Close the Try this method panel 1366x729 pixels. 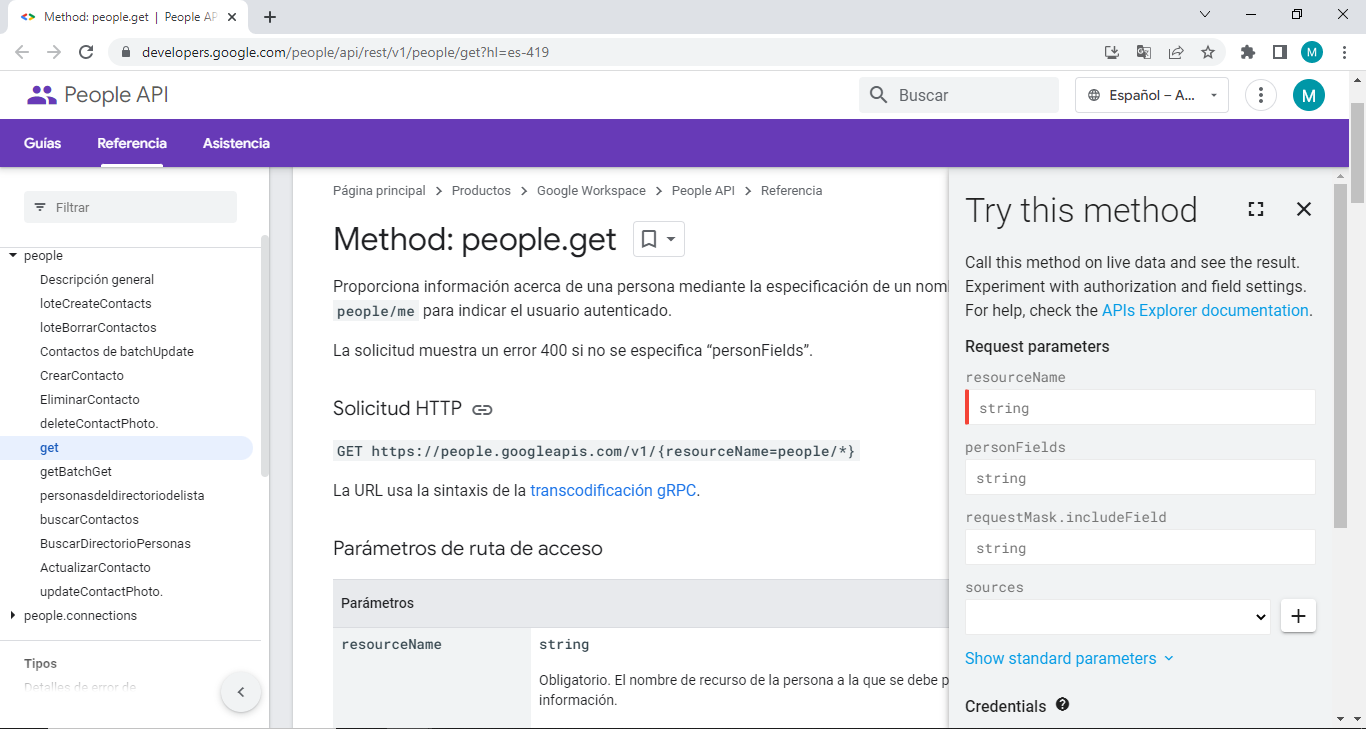pos(1303,209)
